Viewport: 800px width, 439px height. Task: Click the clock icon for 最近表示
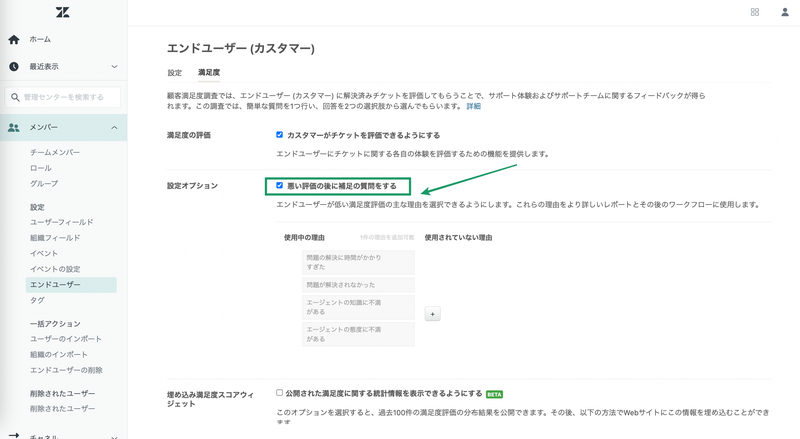[x=14, y=67]
